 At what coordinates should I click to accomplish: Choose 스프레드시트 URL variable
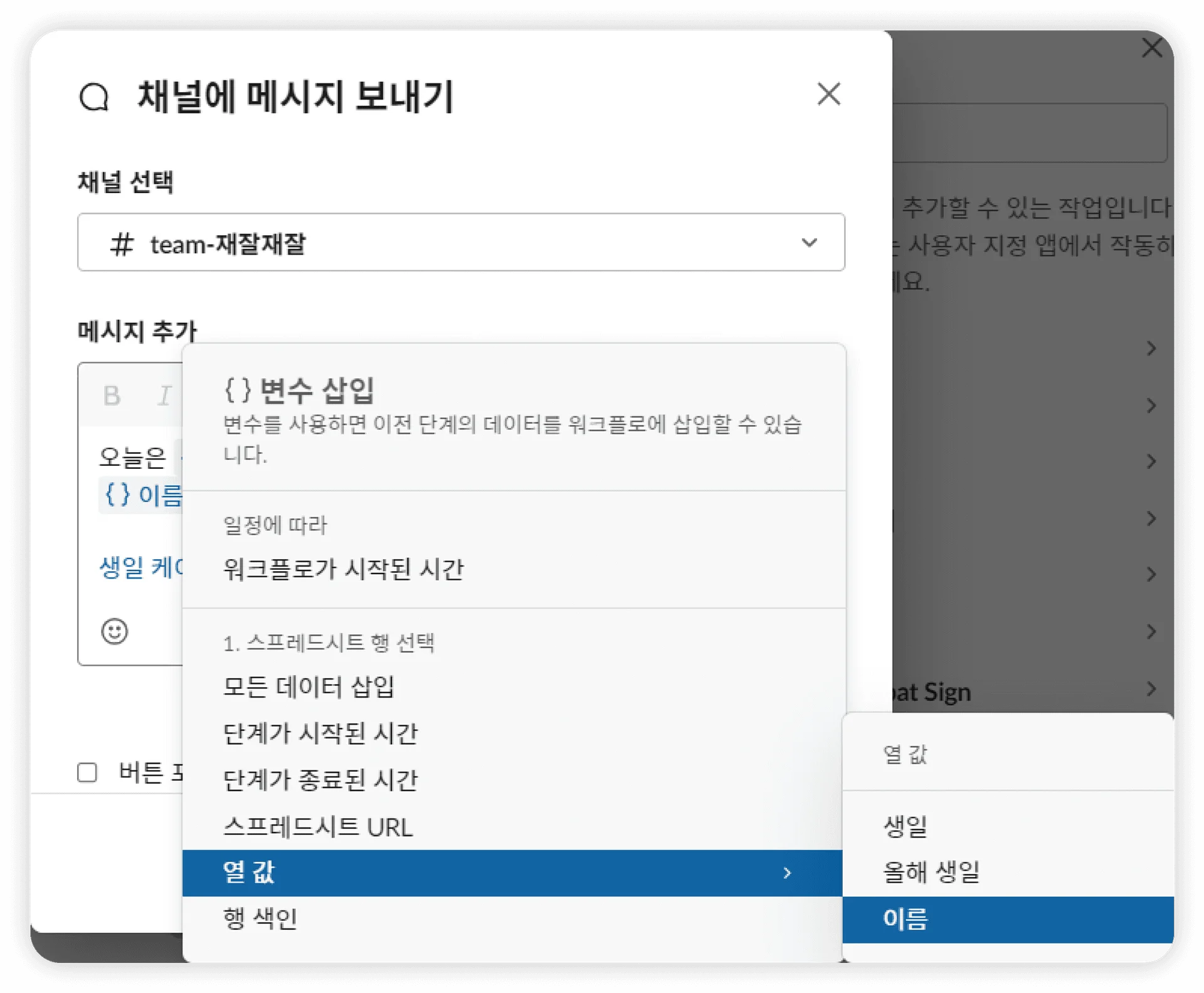pos(318,828)
